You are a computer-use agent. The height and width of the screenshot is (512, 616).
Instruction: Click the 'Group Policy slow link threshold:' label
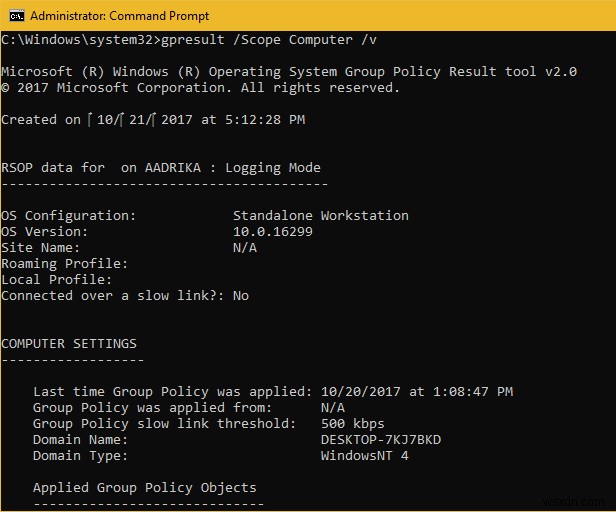(164, 424)
